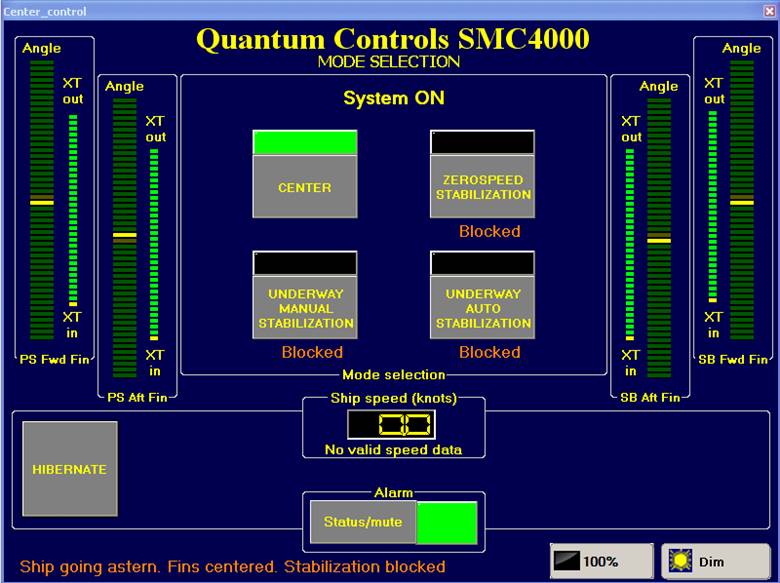Click the 'PS Fwd Fin' label
The width and height of the screenshot is (780, 583).
pos(55,360)
